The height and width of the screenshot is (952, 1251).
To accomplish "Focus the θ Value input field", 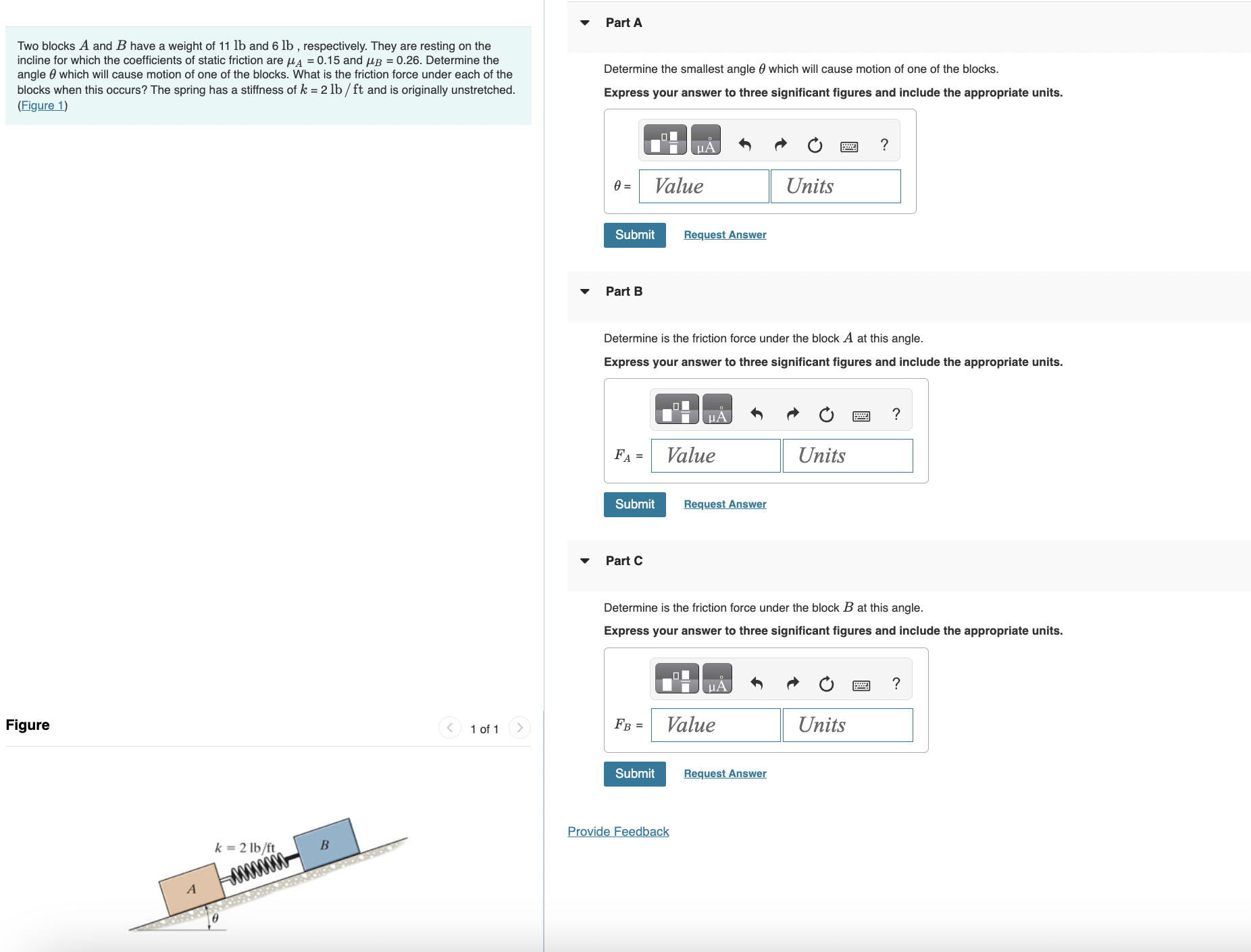I will [x=704, y=186].
